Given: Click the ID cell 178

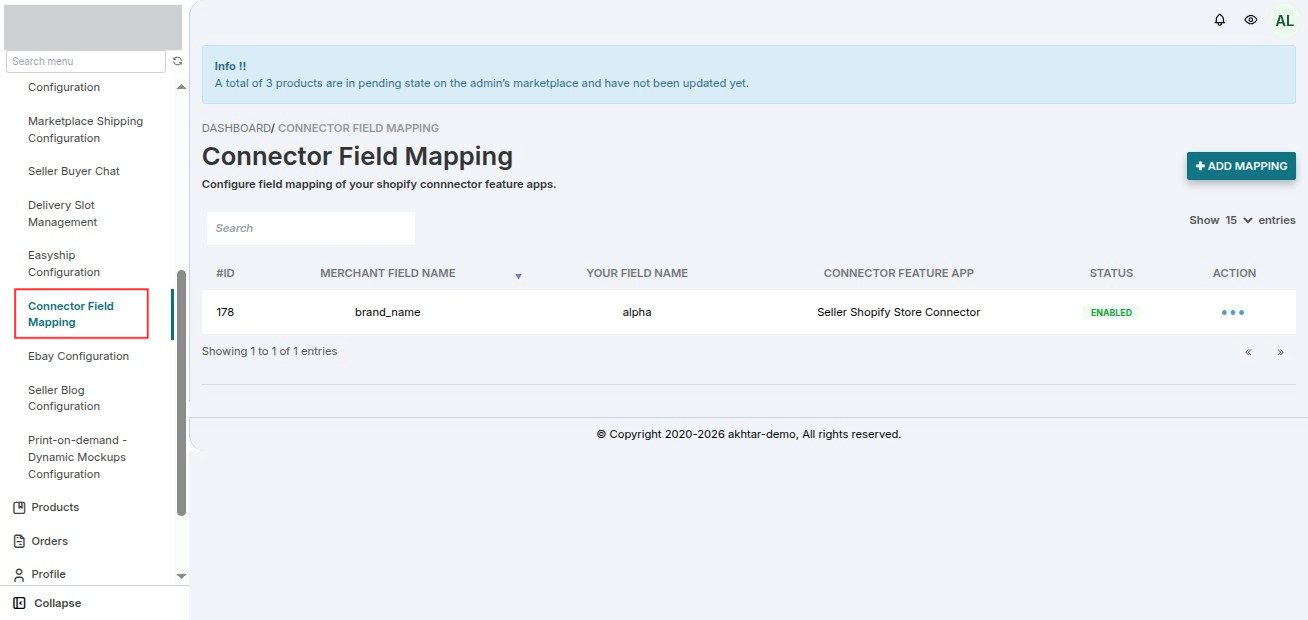Looking at the screenshot, I should point(225,312).
